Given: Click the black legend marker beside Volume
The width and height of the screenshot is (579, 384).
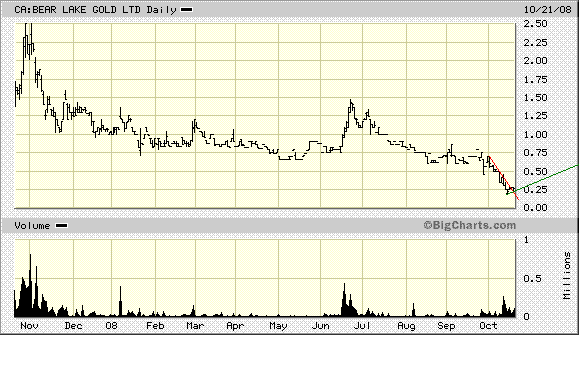Looking at the screenshot, I should point(61,226).
